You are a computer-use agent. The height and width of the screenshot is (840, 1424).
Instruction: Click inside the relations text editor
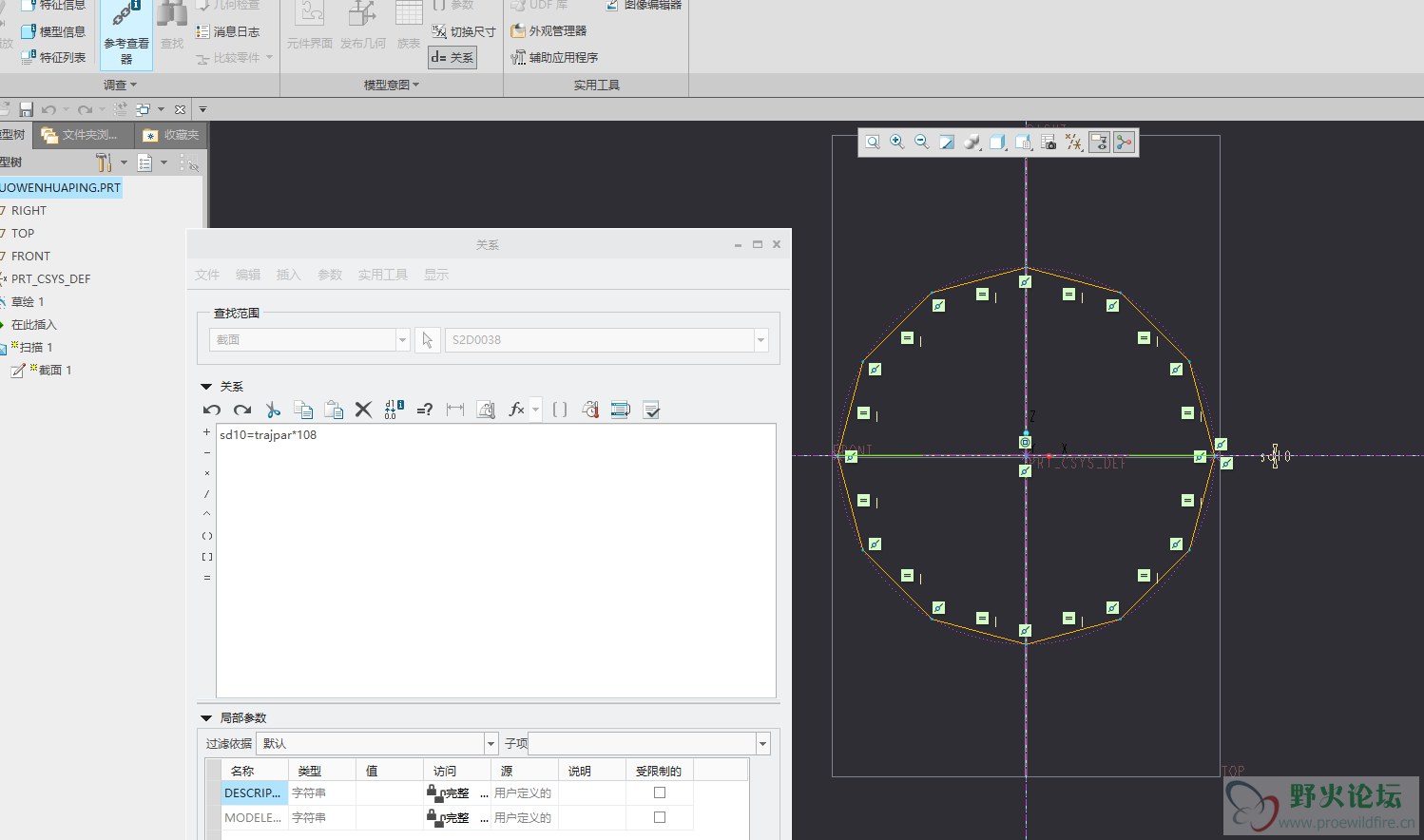click(x=496, y=561)
